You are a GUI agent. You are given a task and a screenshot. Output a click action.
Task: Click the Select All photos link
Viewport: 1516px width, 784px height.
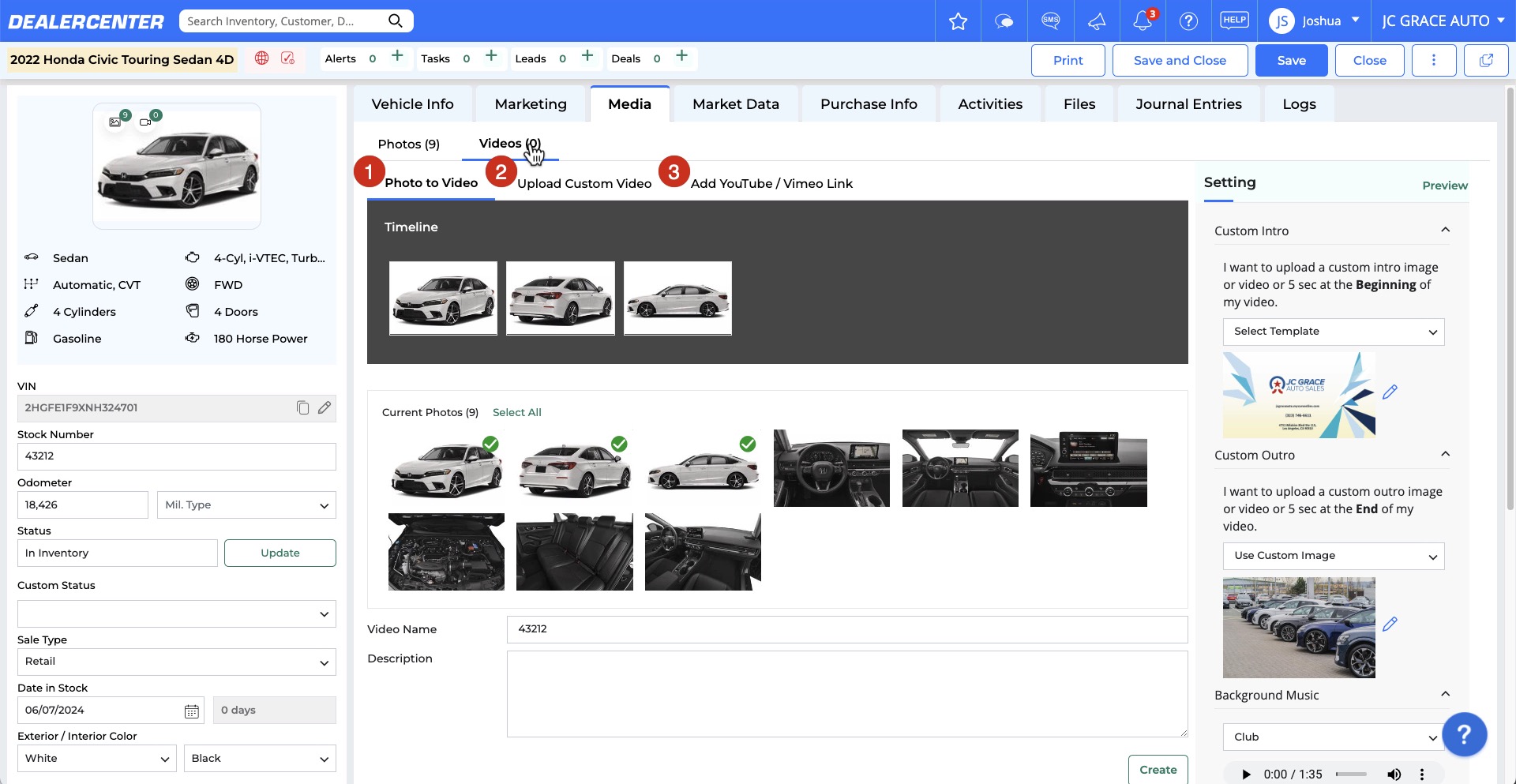(x=517, y=413)
